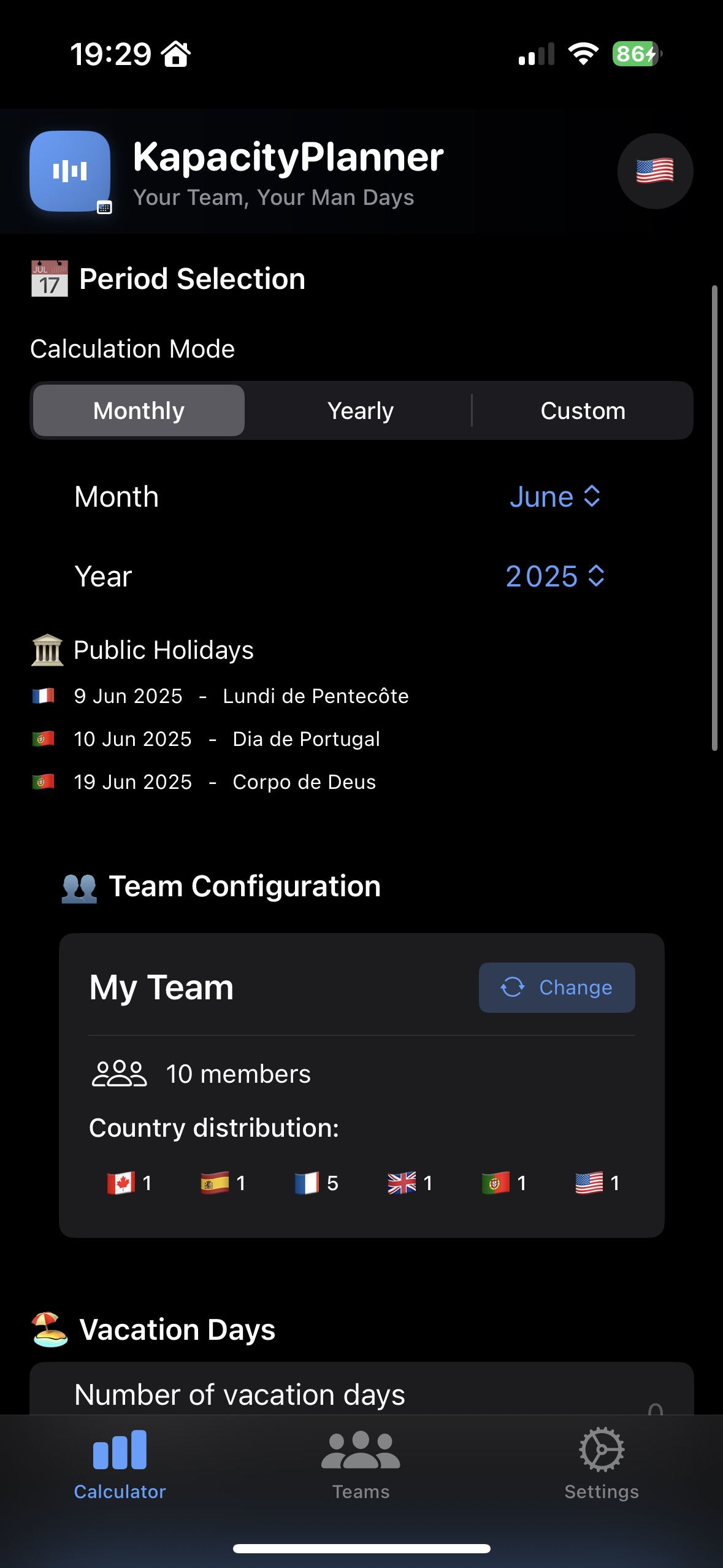Tap the KapacityPlanner app logo icon
The width and height of the screenshot is (723, 1568).
tap(70, 171)
